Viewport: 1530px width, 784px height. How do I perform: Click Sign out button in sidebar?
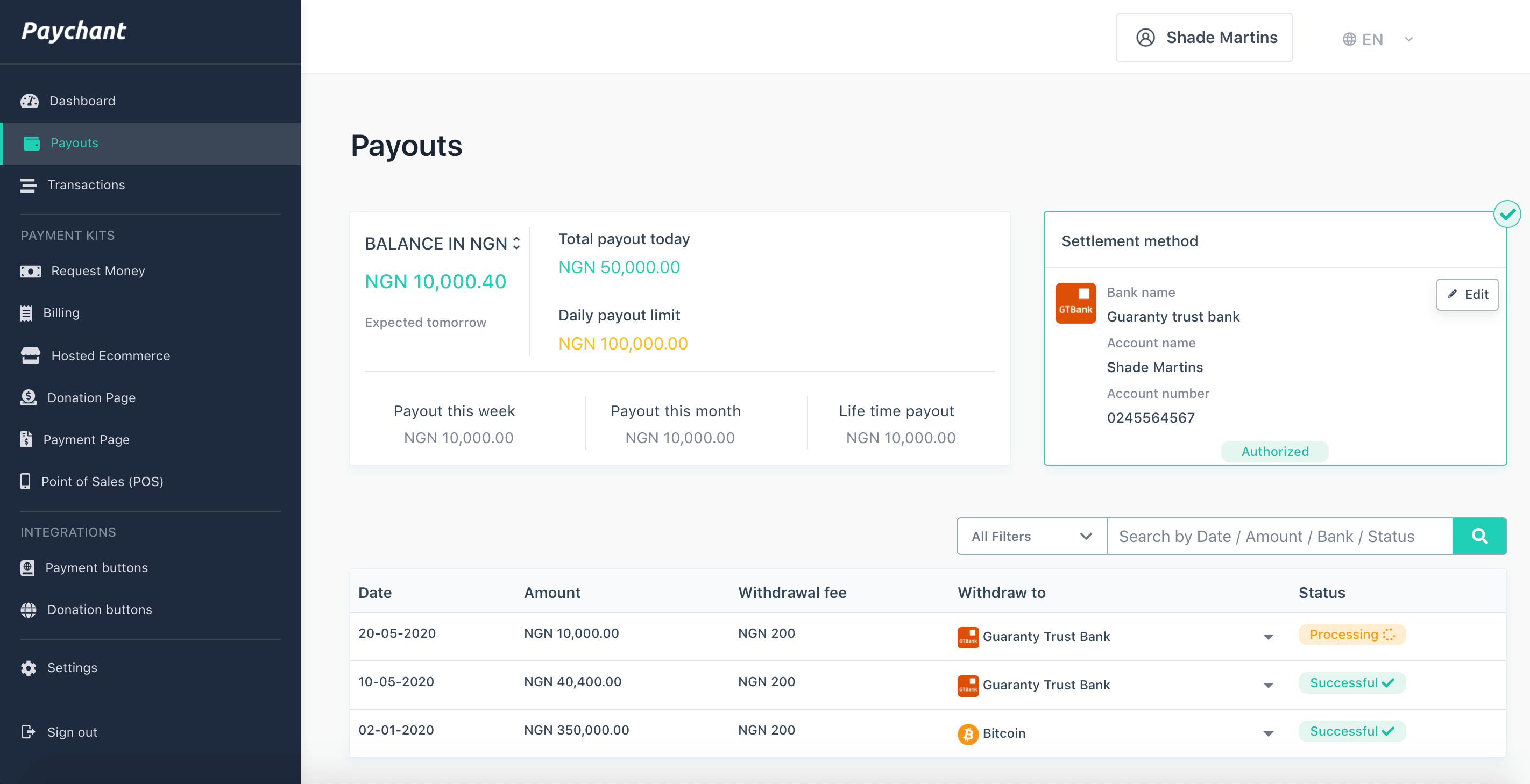pos(73,731)
